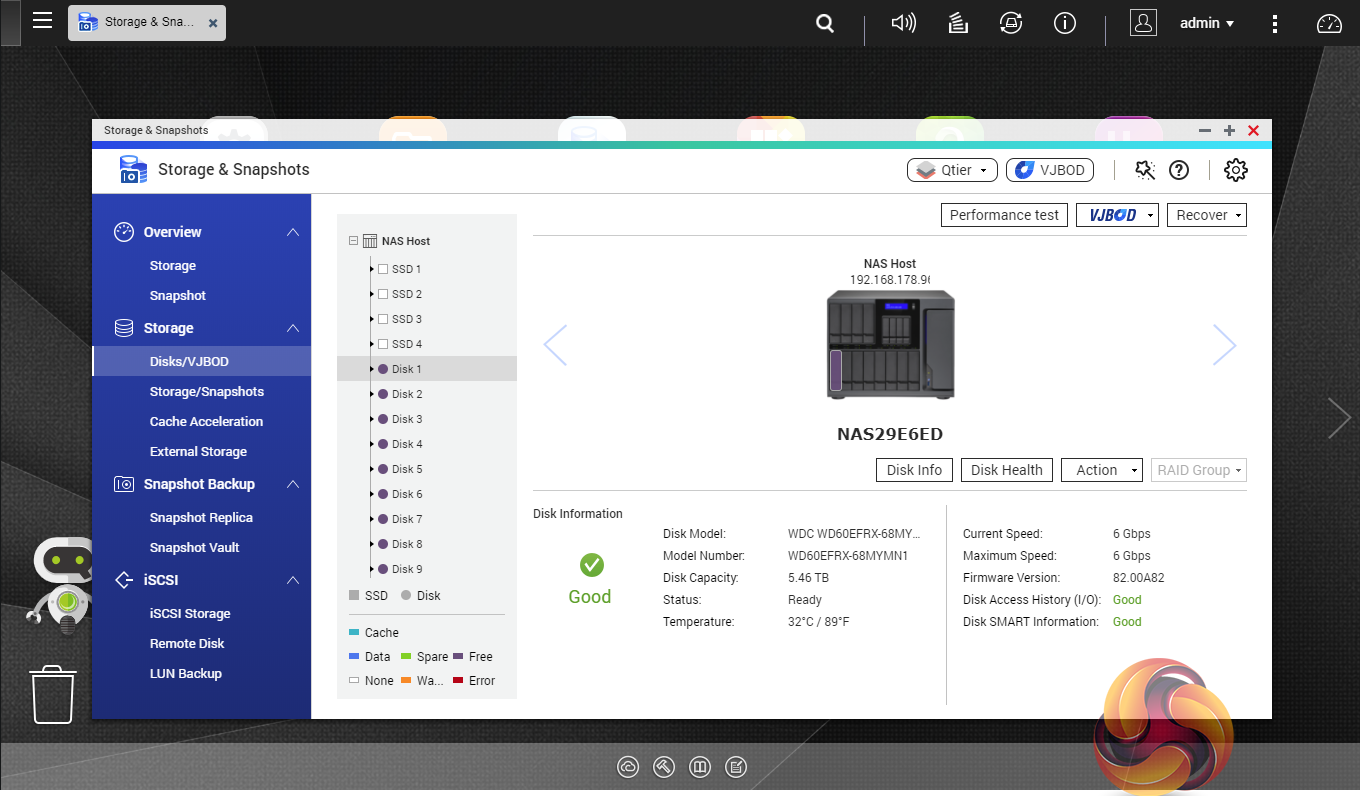
Task: Click the Performance test button
Action: 1004,215
